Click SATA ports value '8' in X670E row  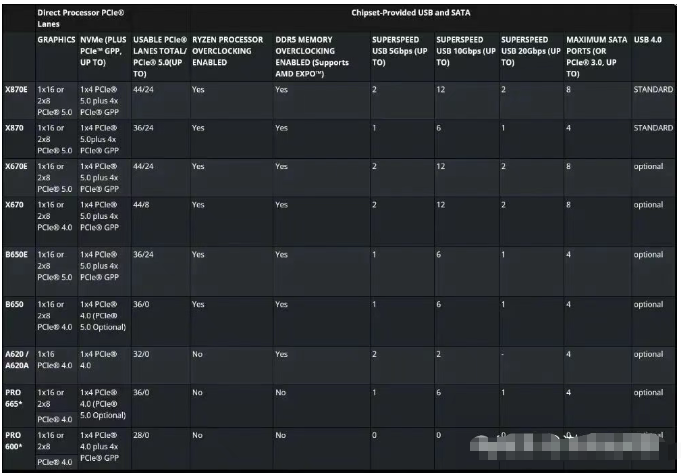(568, 166)
